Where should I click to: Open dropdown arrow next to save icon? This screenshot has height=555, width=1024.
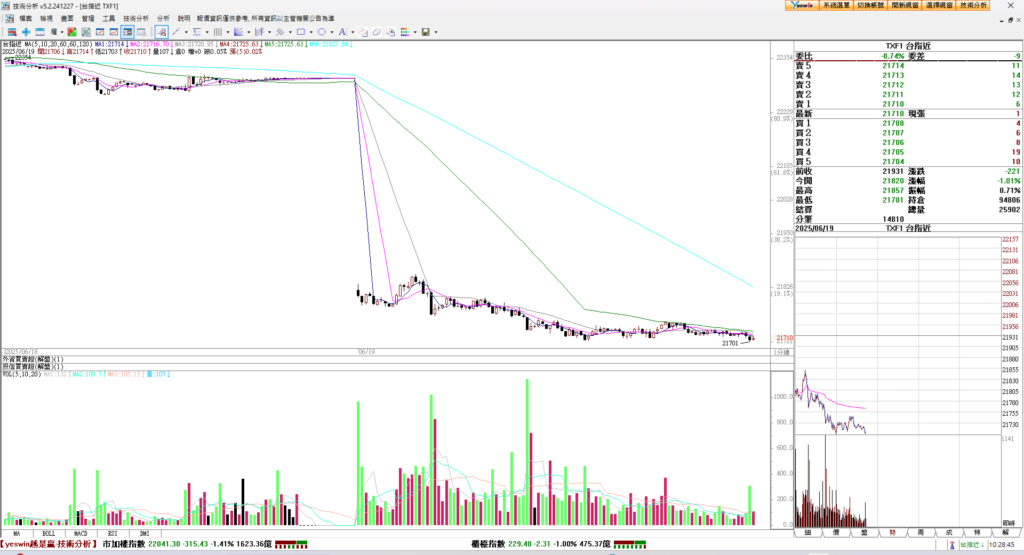(x=436, y=32)
